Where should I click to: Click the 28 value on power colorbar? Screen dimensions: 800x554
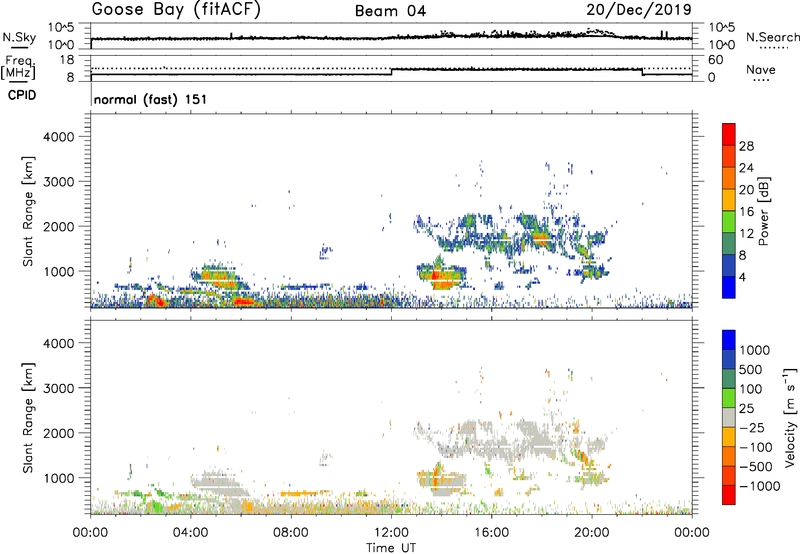pyautogui.click(x=746, y=146)
